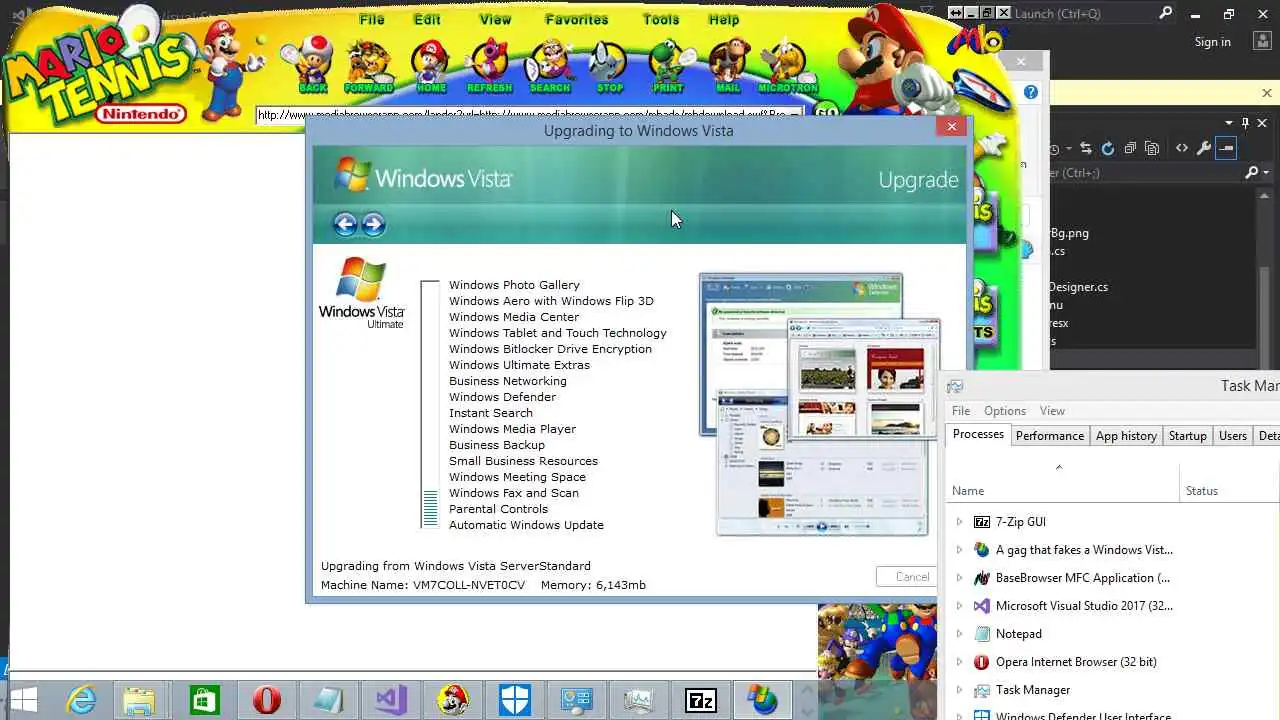The height and width of the screenshot is (720, 1280).
Task: Open Solution Explorer window position dropdown
Action: click(x=1229, y=123)
